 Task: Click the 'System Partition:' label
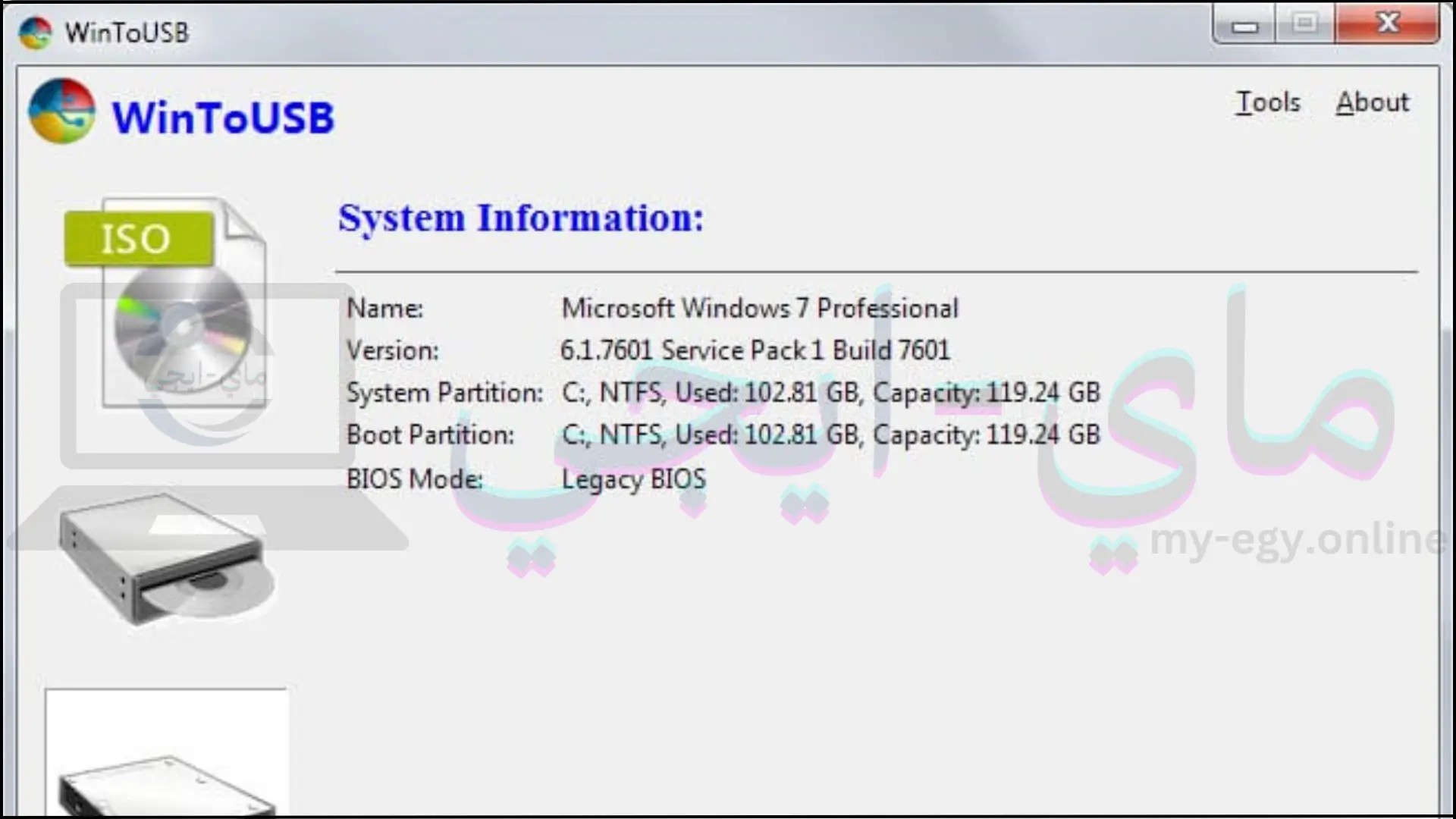pos(445,393)
